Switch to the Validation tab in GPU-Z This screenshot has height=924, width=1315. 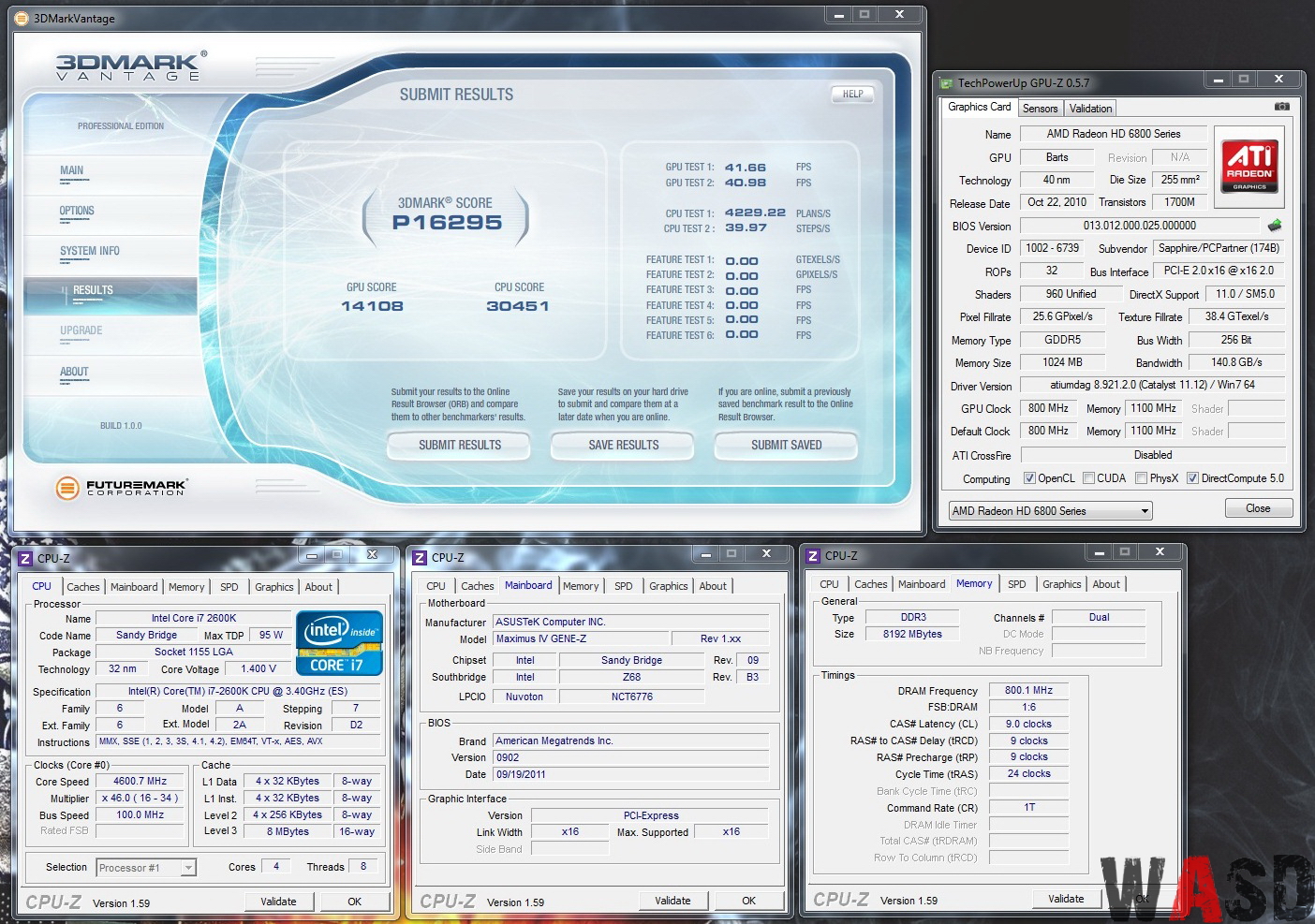(x=1090, y=109)
